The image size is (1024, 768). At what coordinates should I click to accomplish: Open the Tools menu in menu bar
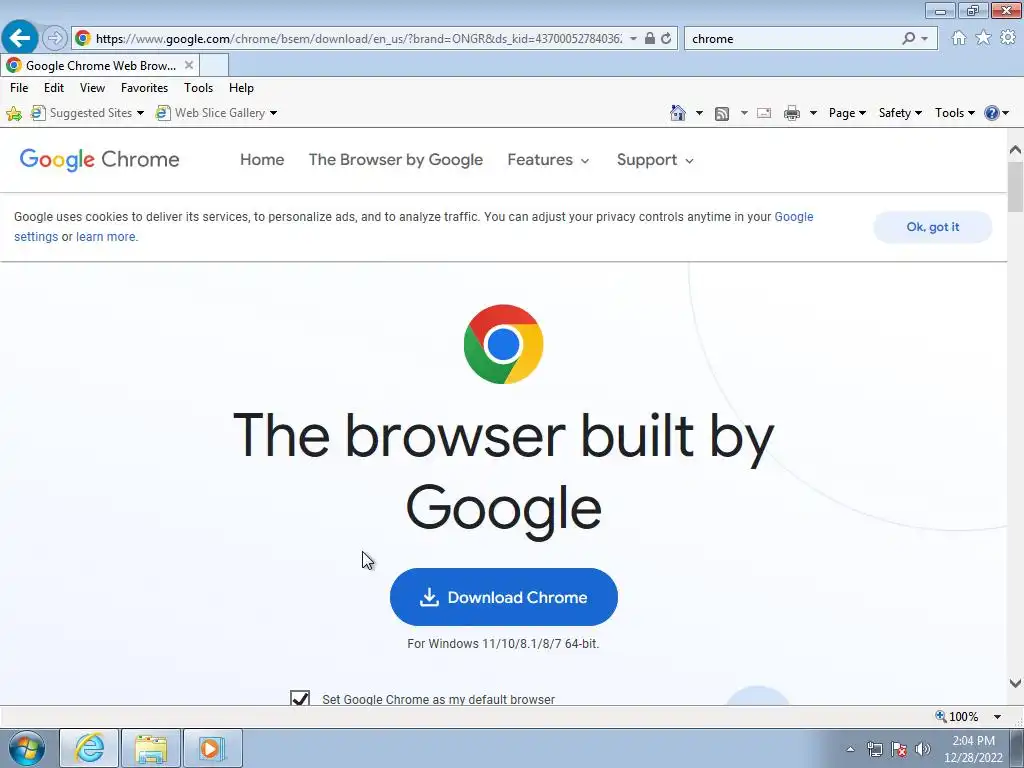199,88
